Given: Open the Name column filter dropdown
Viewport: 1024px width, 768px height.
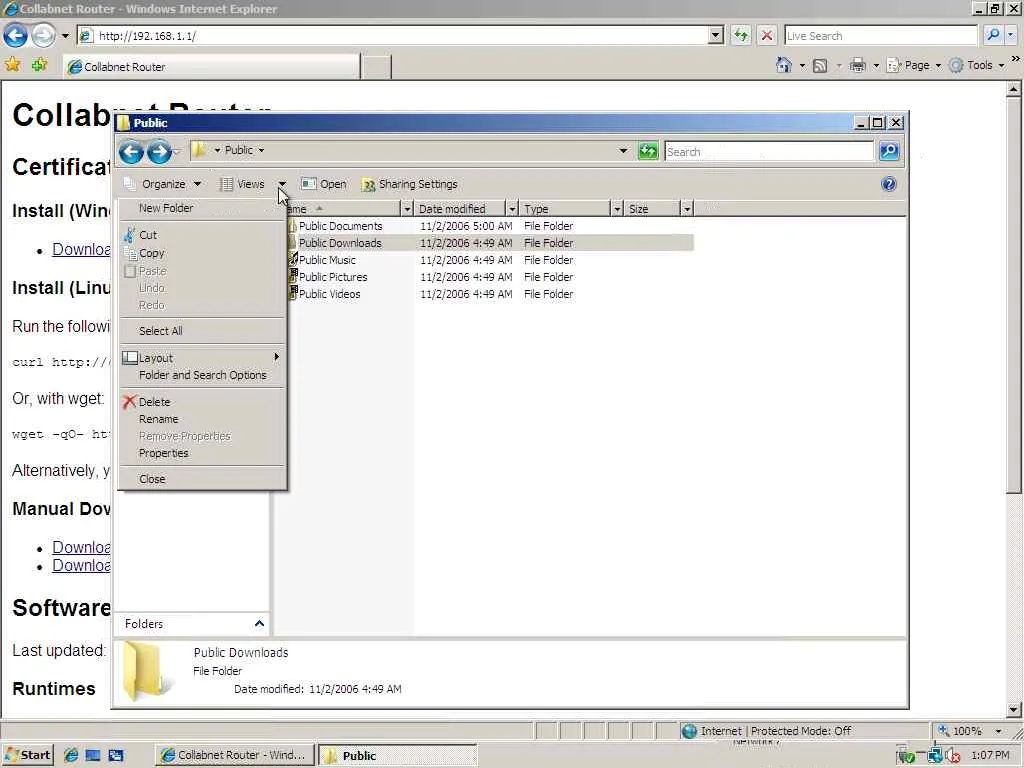Looking at the screenshot, I should [407, 209].
